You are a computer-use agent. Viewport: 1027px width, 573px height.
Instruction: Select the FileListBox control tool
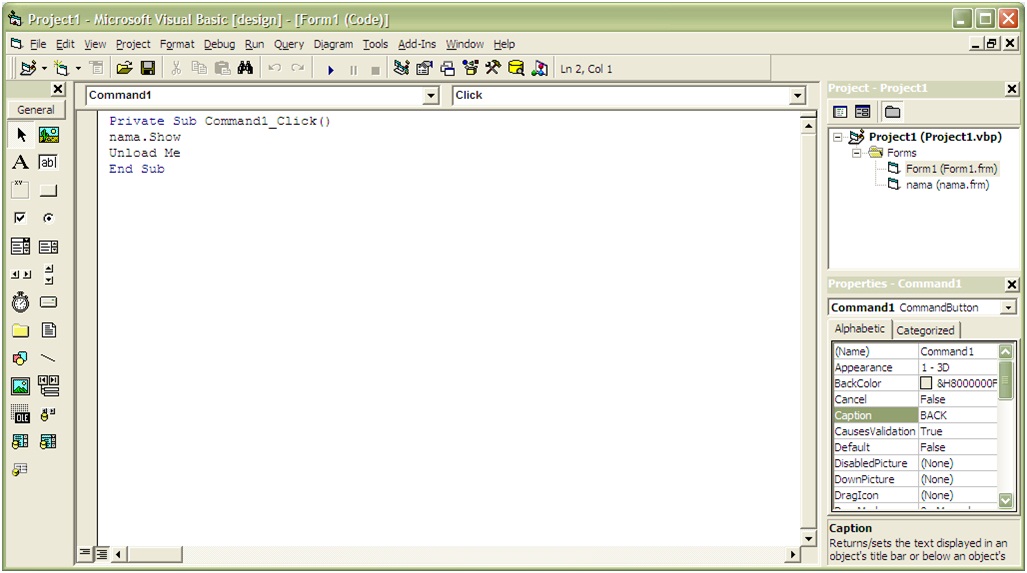tap(48, 330)
